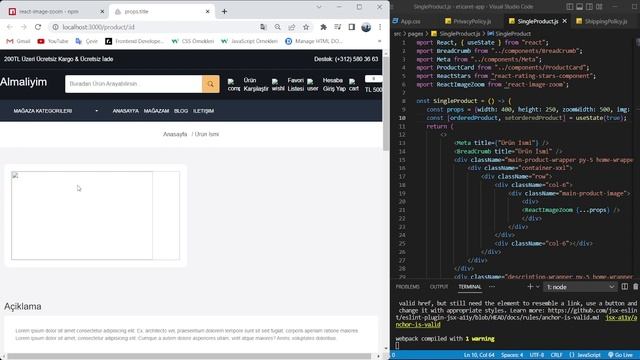Viewport: 640px width, 360px height.
Task: Open a new Chrome tab
Action: coord(224,11)
